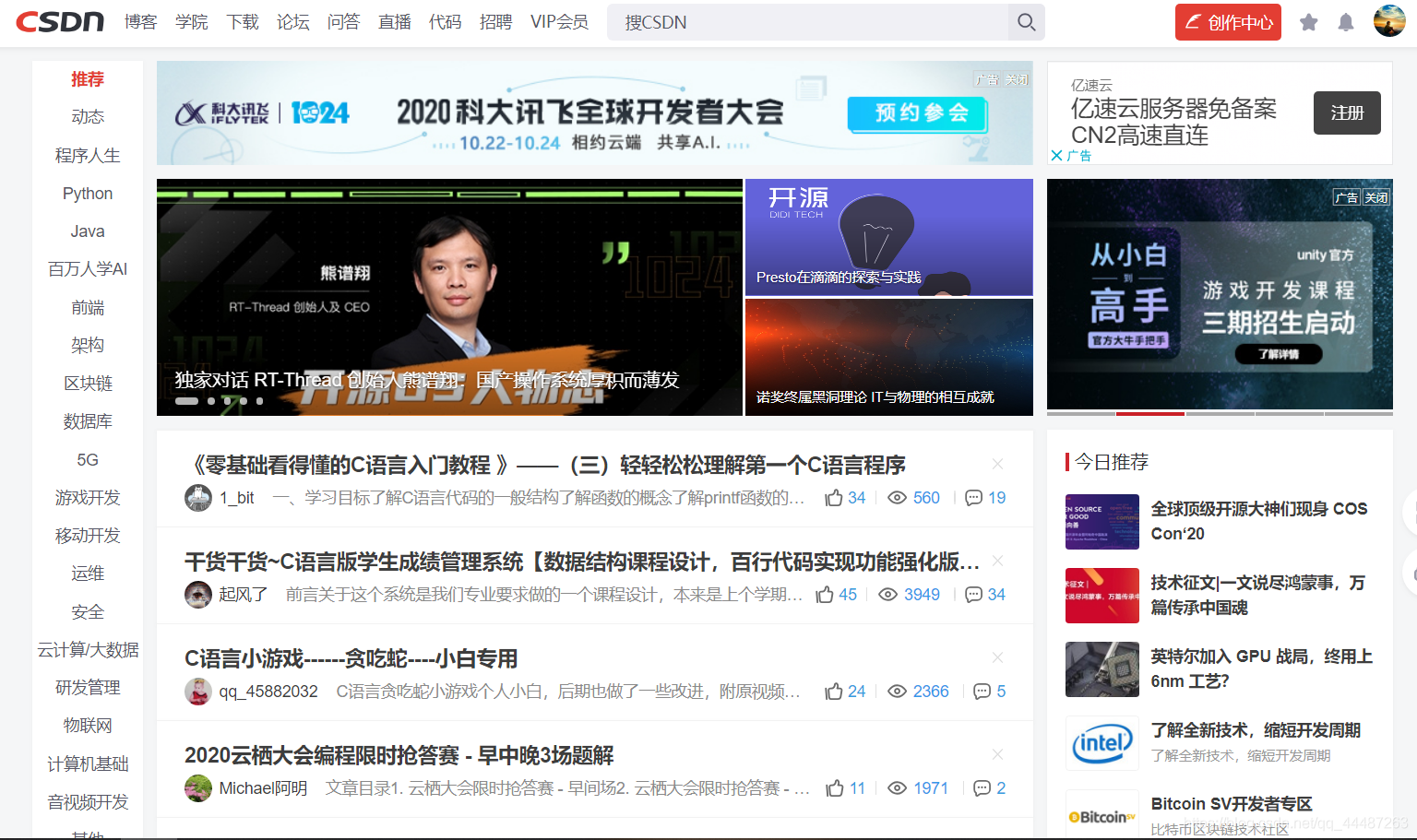
Task: Click the 创作中心 button
Action: pyautogui.click(x=1228, y=22)
